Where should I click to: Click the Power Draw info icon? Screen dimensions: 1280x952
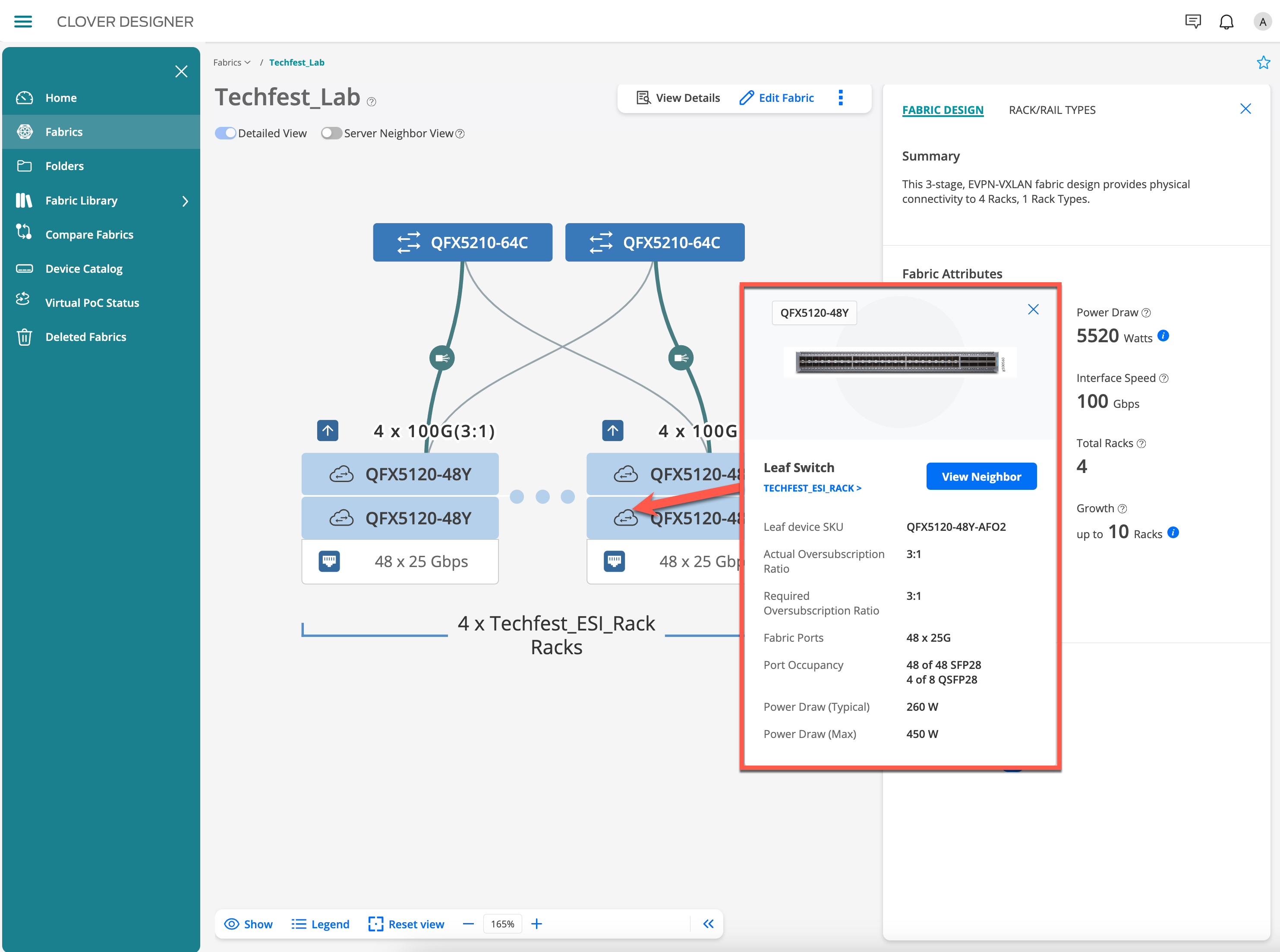pyautogui.click(x=1163, y=335)
